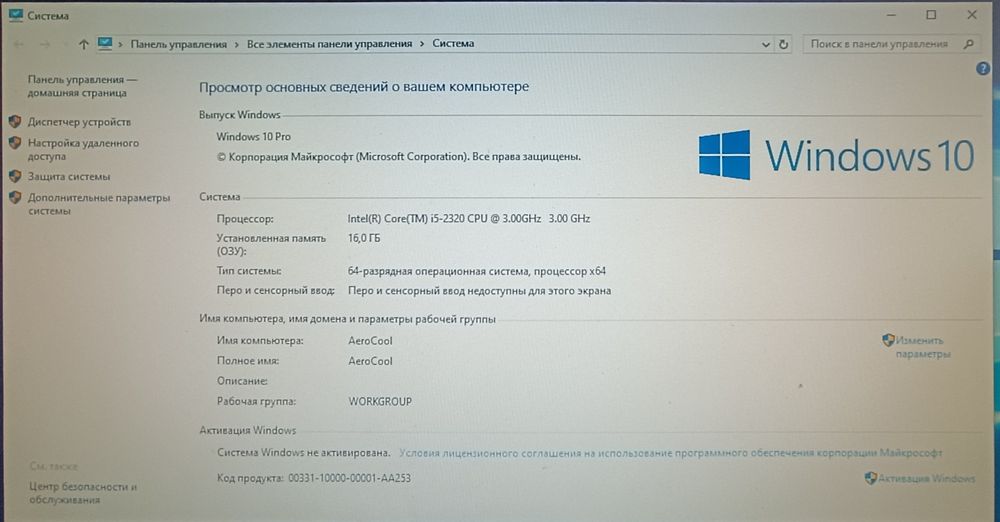Click the search magnifier icon

[969, 44]
